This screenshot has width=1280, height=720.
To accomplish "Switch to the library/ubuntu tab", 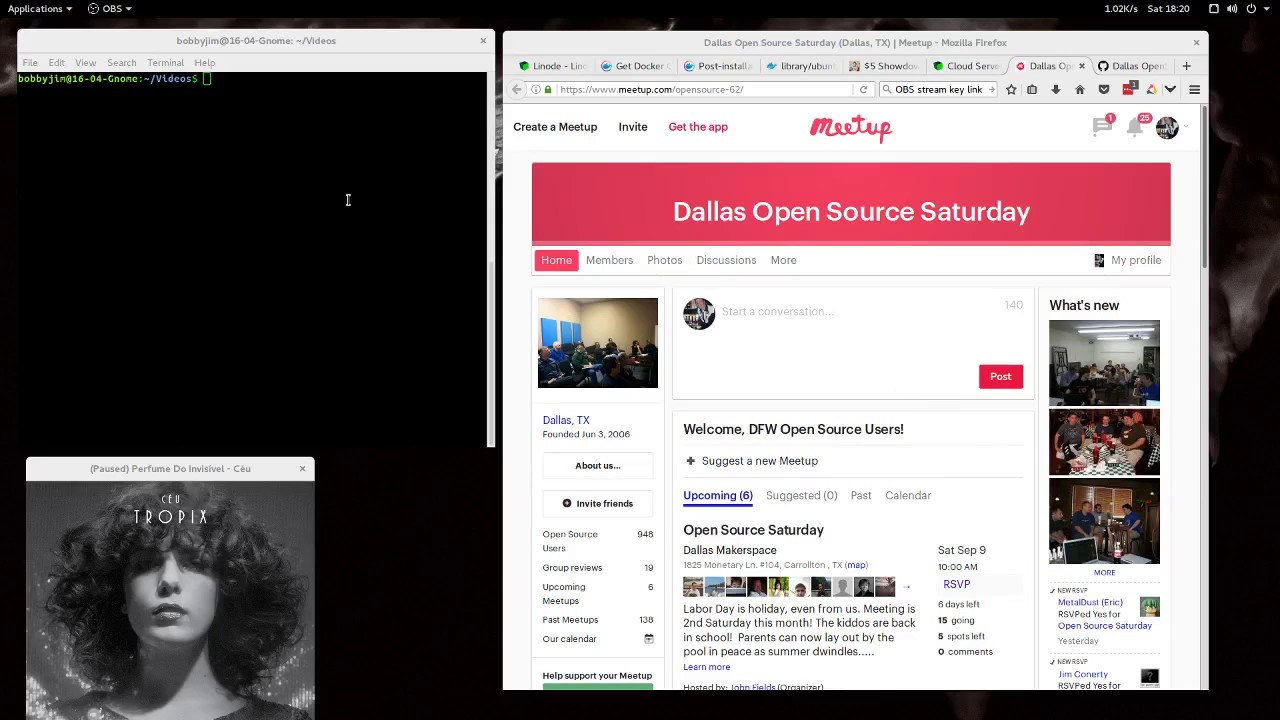I will pyautogui.click(x=800, y=66).
